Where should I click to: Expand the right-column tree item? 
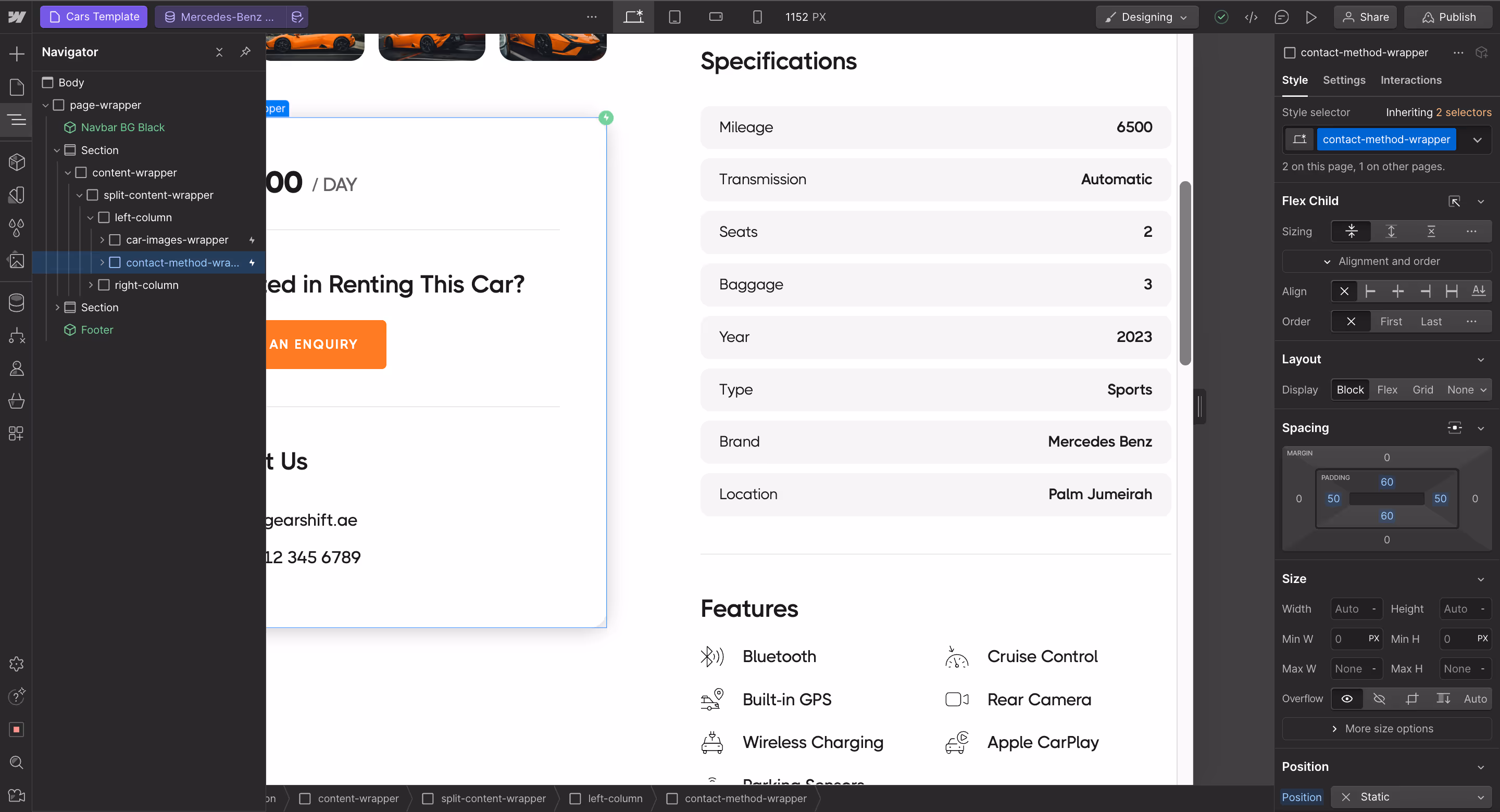[90, 285]
